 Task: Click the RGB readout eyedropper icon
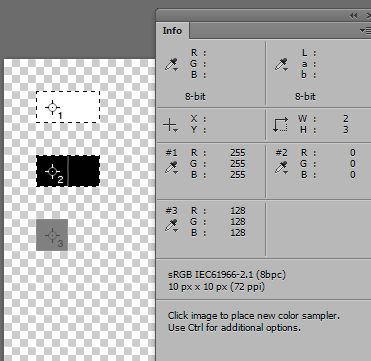[x=172, y=64]
